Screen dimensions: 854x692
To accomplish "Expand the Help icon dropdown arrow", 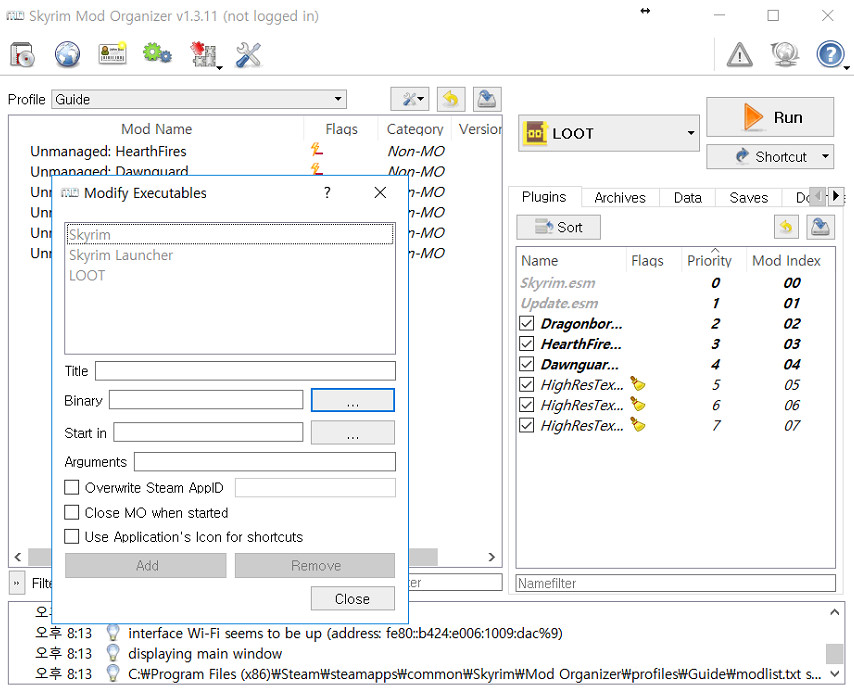I will click(846, 68).
